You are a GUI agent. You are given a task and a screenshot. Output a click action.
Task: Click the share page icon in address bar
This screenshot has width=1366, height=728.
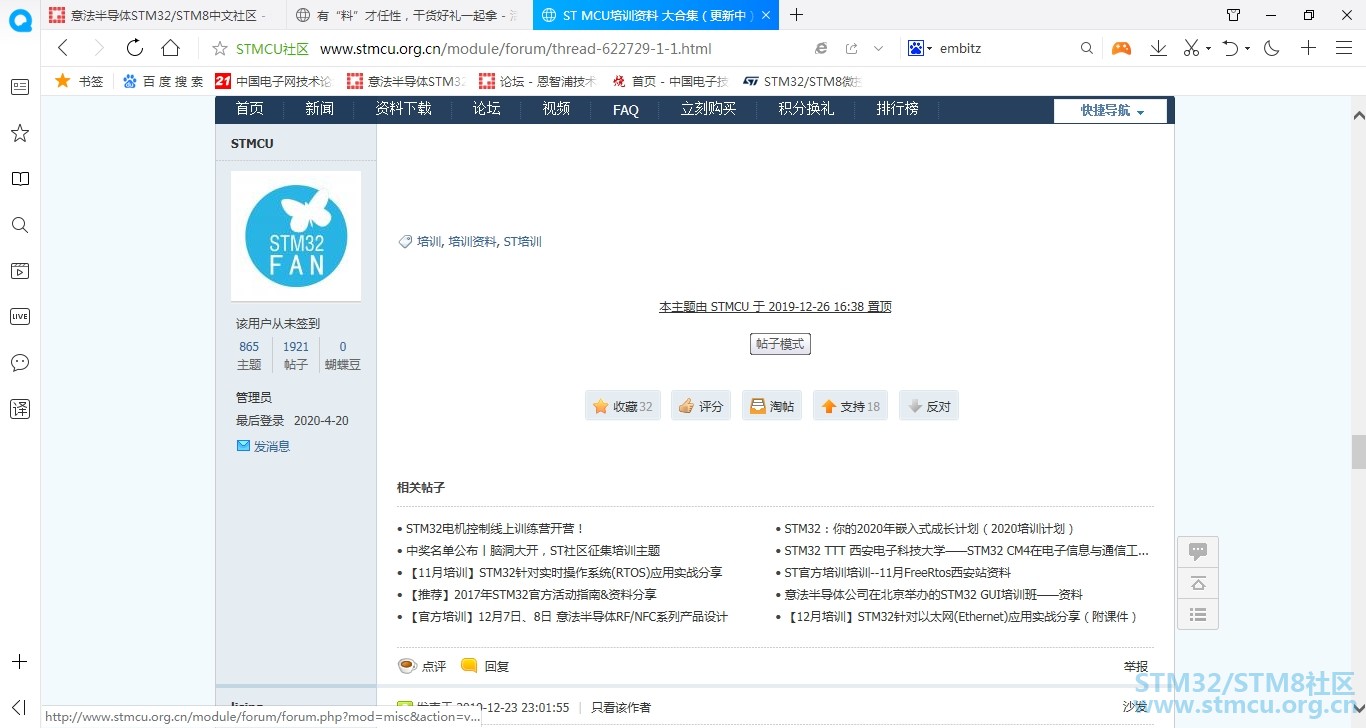[851, 48]
